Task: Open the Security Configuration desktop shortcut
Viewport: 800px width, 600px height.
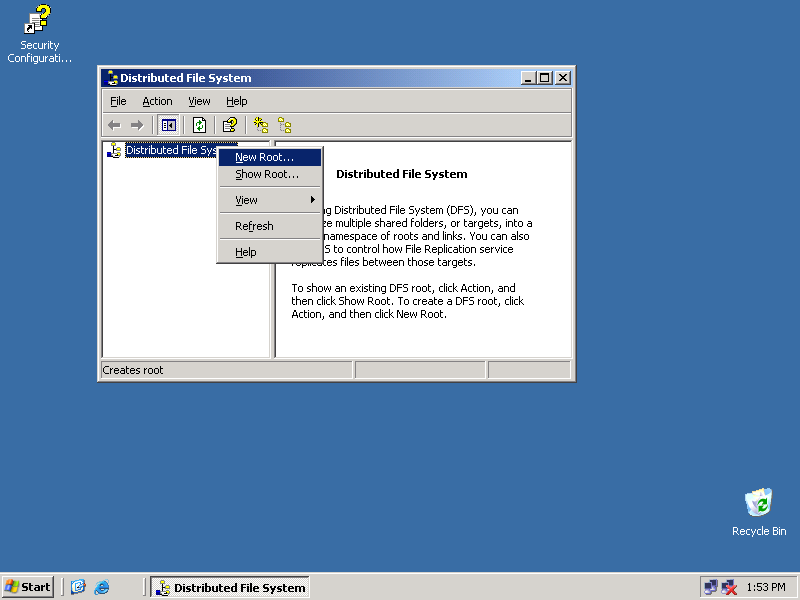Action: click(x=39, y=34)
